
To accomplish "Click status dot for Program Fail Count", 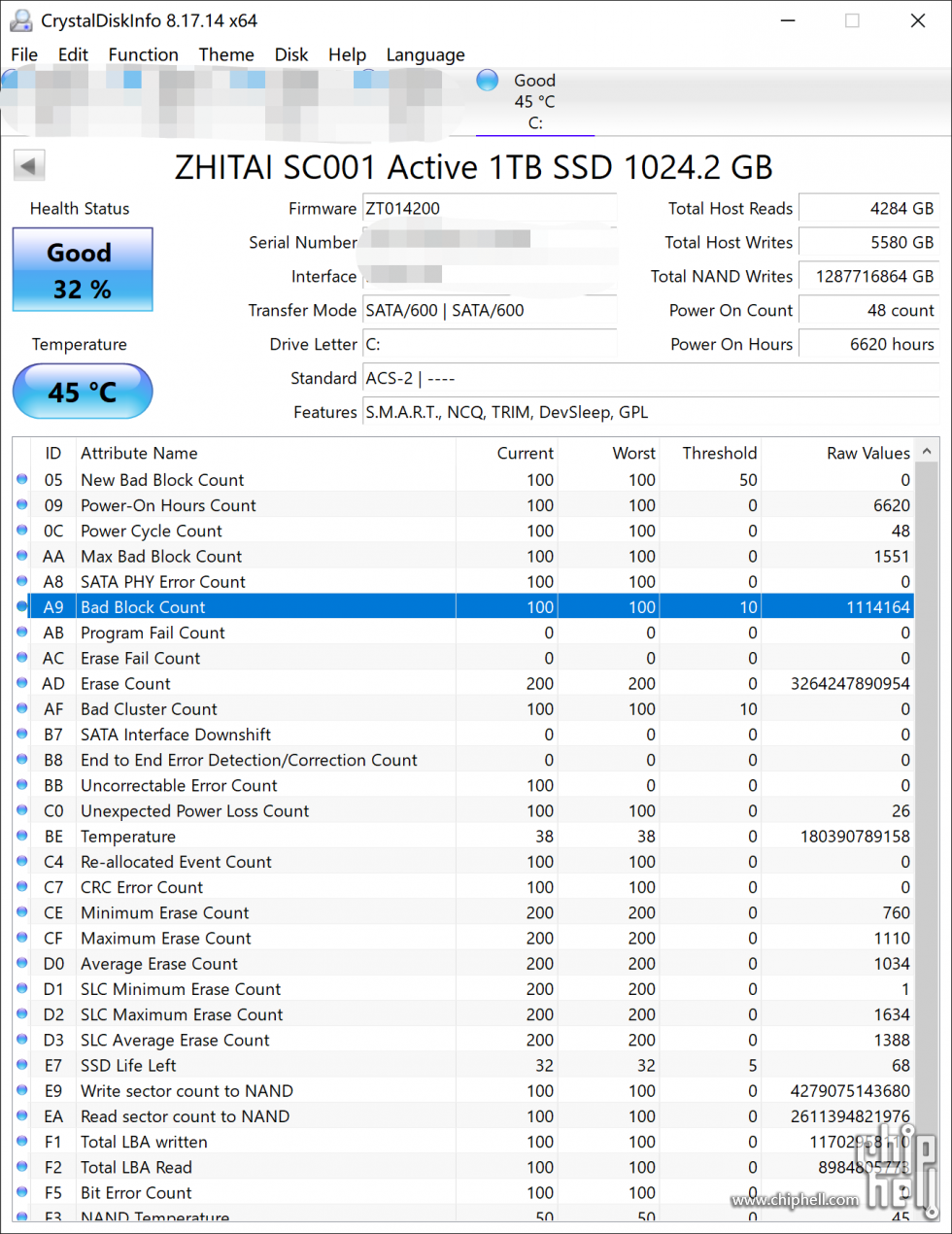I will coord(22,632).
